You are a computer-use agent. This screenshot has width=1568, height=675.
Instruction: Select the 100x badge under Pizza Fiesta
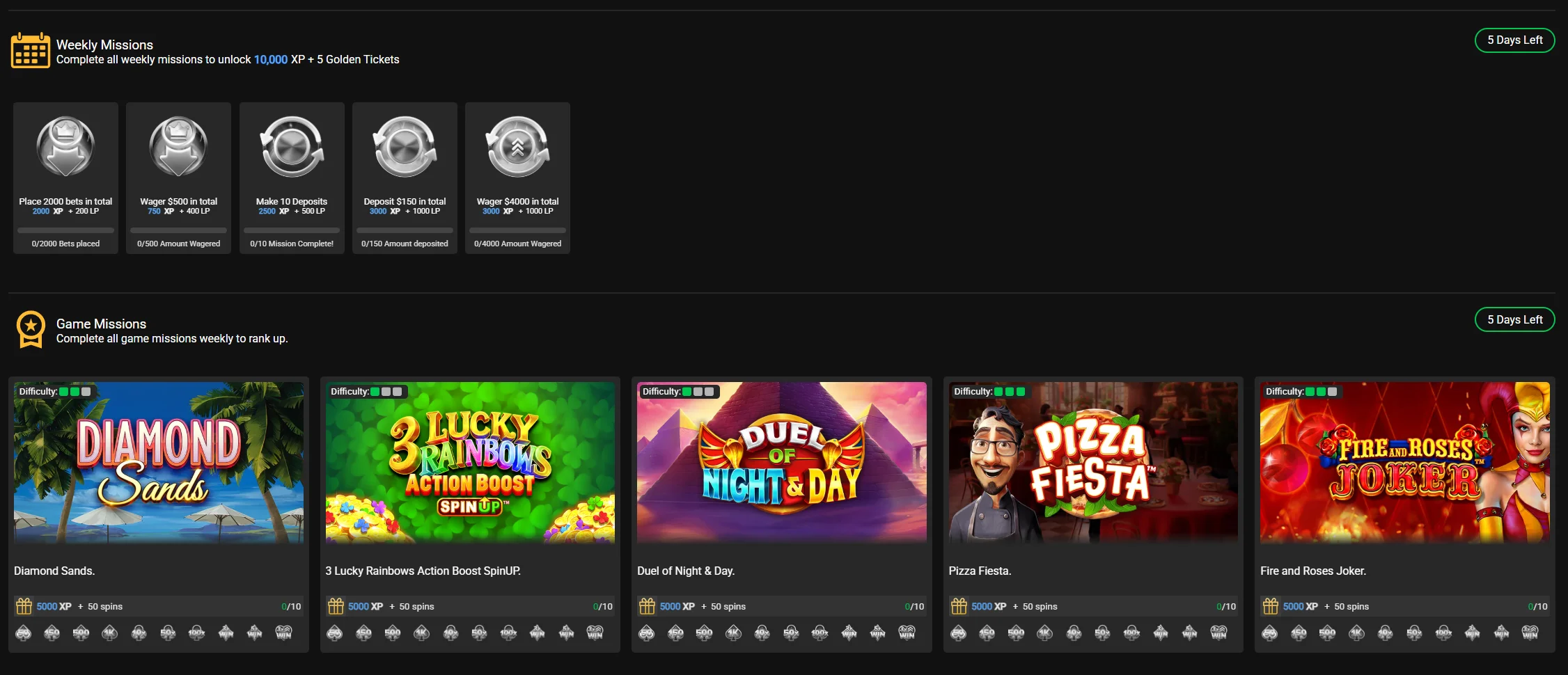click(1132, 633)
